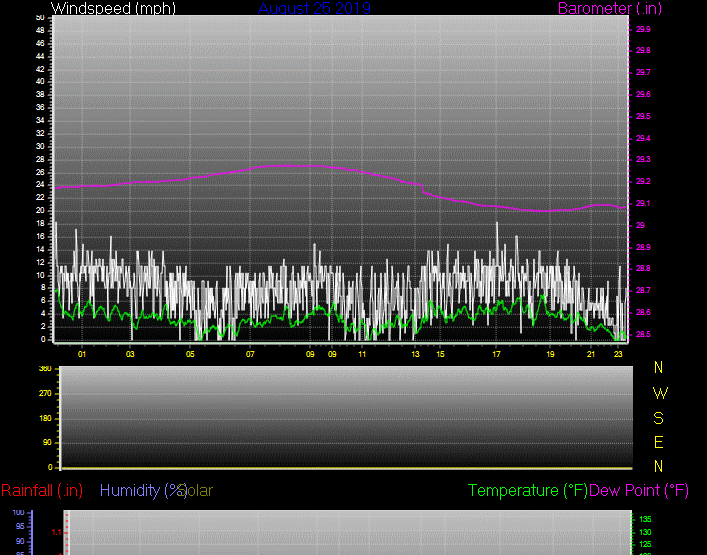The width and height of the screenshot is (707, 555).
Task: Click the red 1.1 rainfall axis value
Action: pos(56,533)
